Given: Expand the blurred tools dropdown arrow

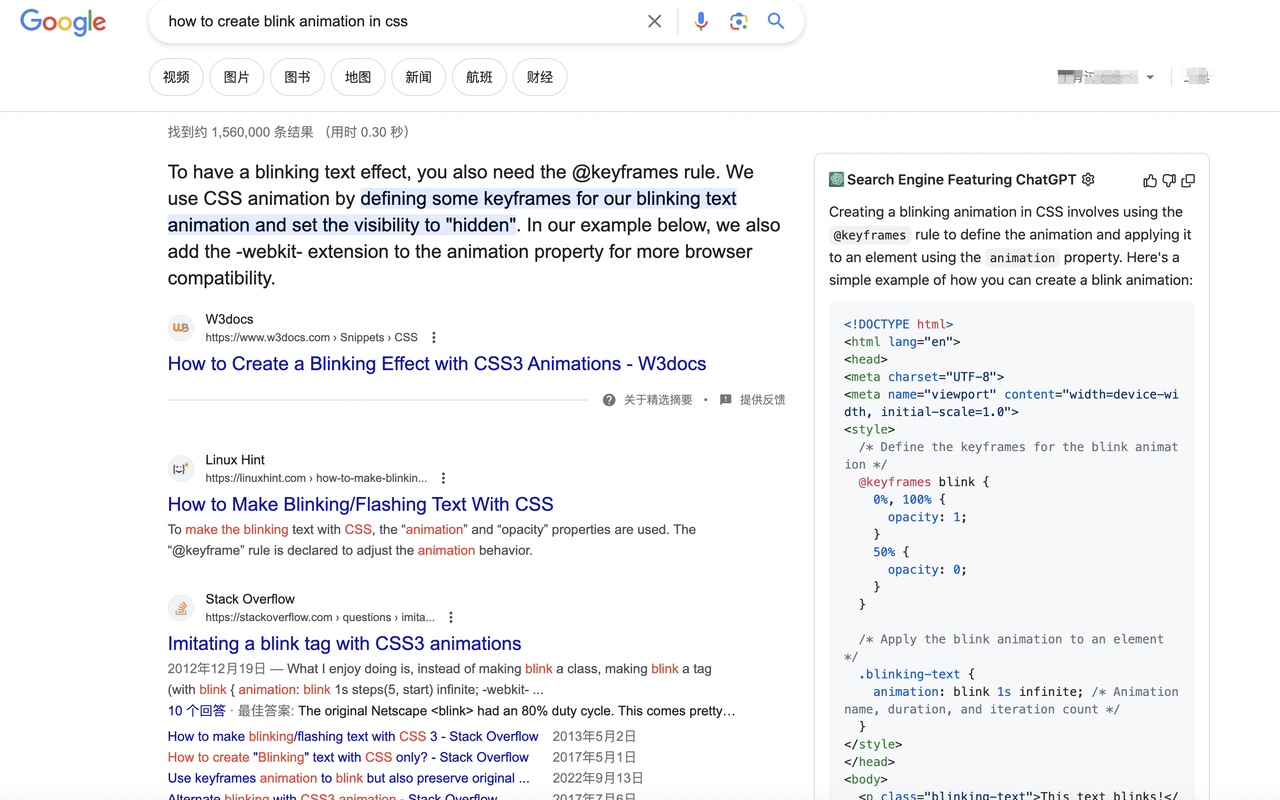Looking at the screenshot, I should click(x=1150, y=77).
